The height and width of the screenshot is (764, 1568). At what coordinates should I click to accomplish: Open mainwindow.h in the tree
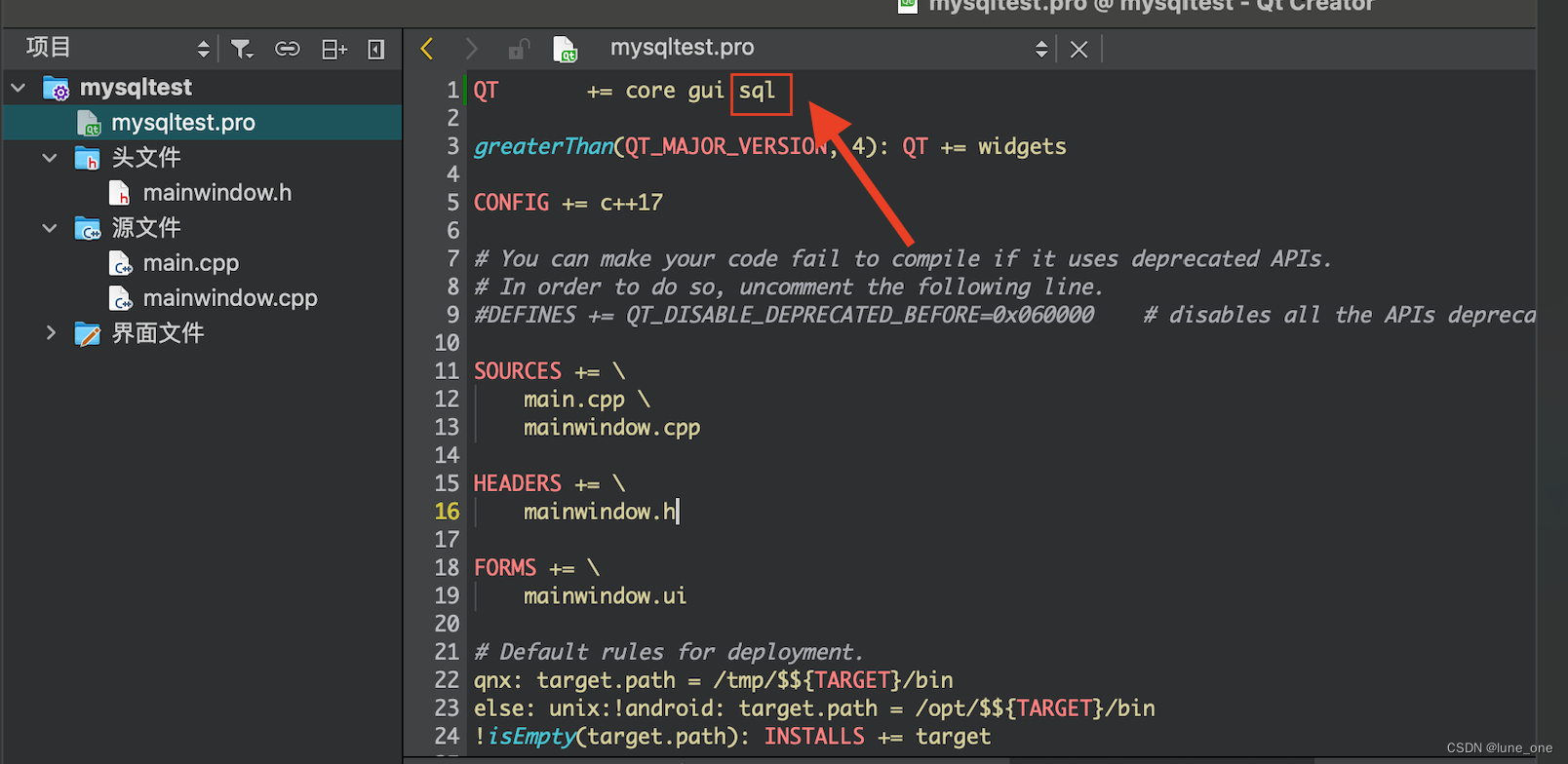pyautogui.click(x=217, y=193)
